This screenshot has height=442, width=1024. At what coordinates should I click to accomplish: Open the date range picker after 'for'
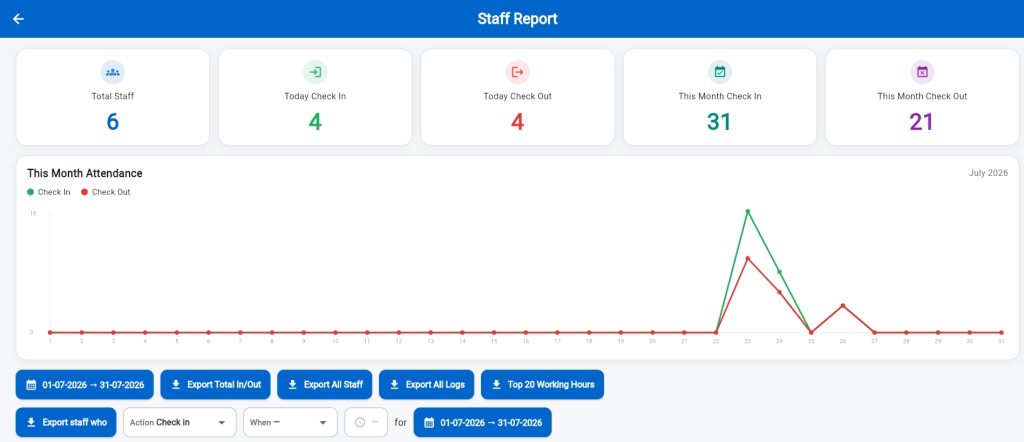pyautogui.click(x=483, y=422)
